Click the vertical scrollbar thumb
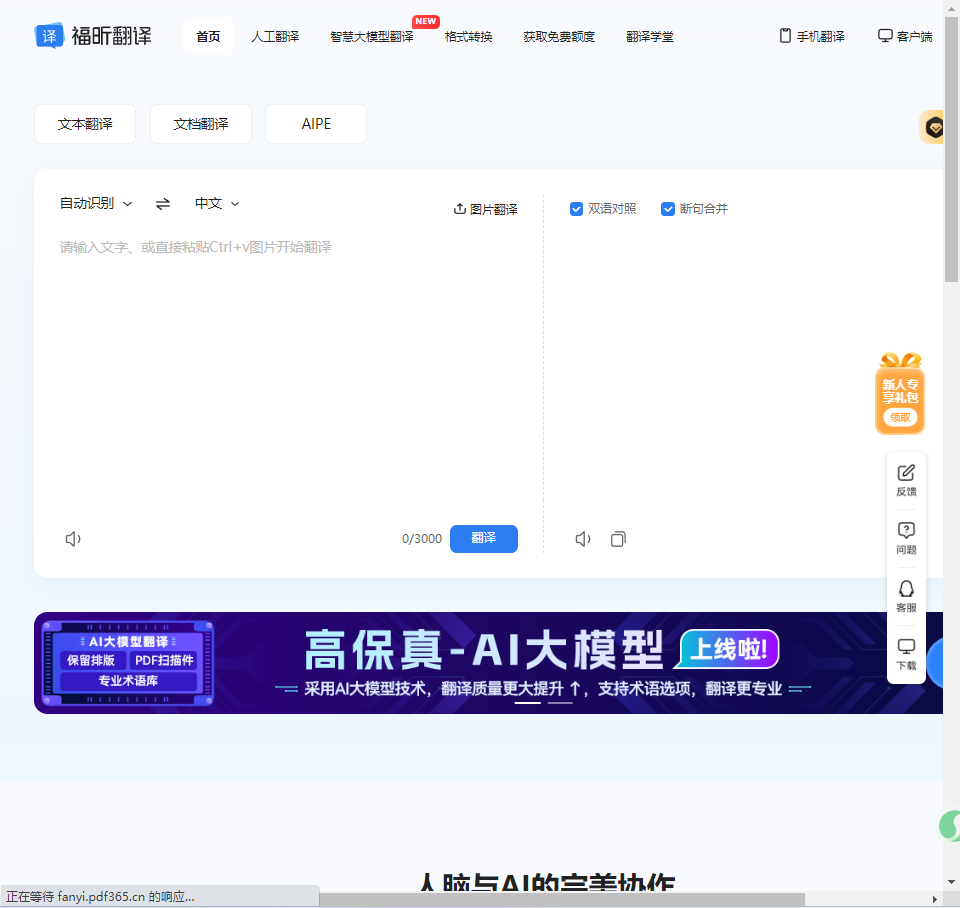 pos(951,149)
